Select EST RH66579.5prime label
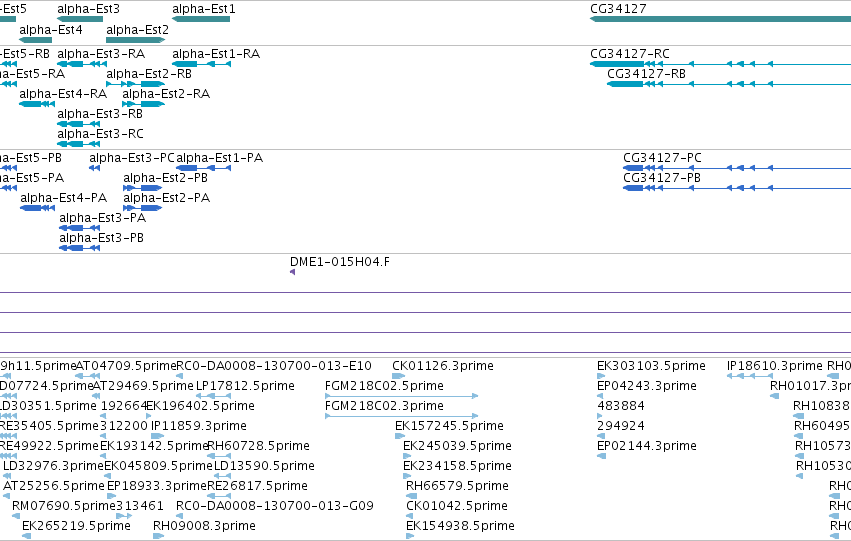The width and height of the screenshot is (851, 541). click(457, 487)
